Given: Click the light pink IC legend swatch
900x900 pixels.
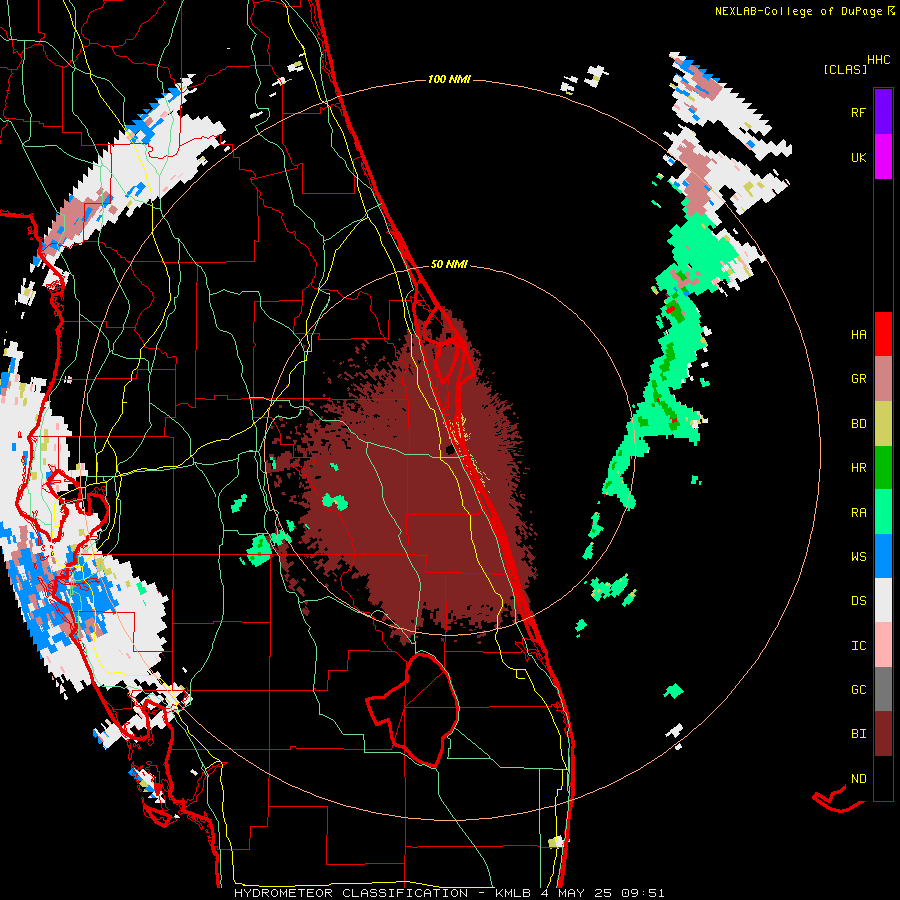Looking at the screenshot, I should [883, 645].
